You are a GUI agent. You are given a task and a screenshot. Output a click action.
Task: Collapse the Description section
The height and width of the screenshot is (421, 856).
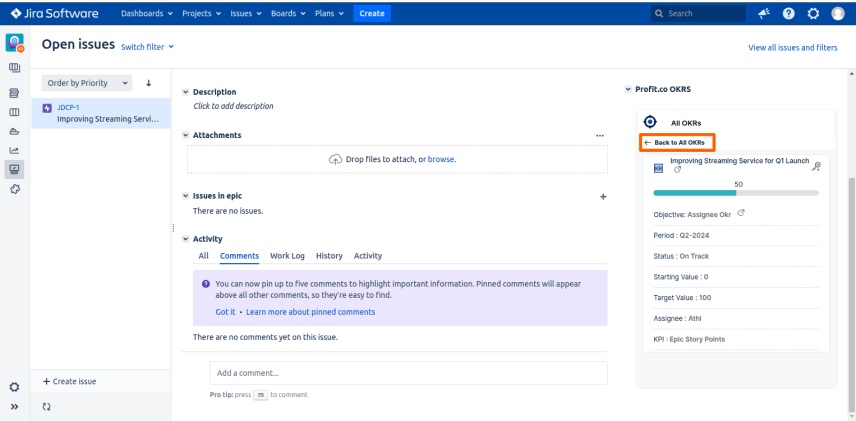(x=186, y=92)
